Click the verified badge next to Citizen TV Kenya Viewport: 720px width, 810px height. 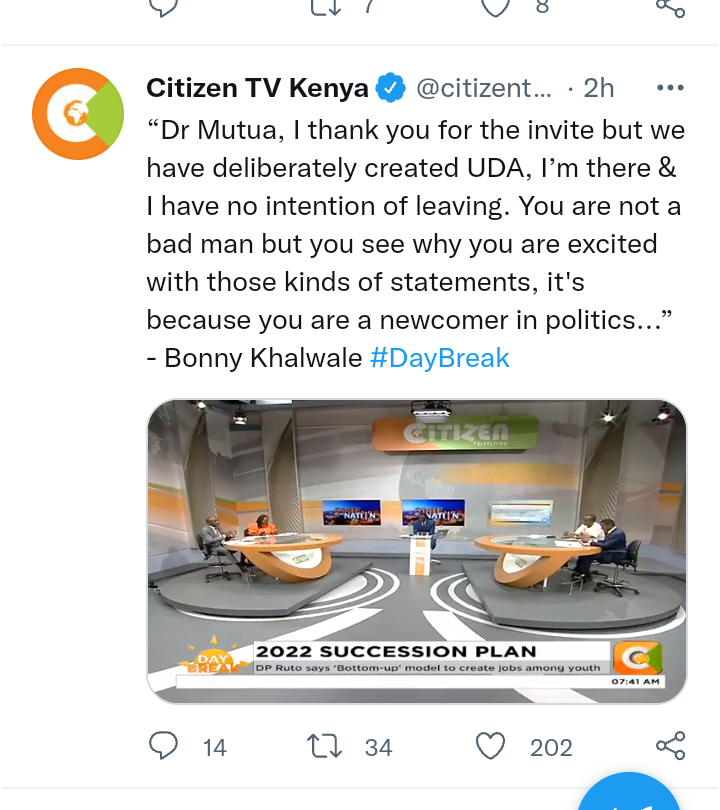(390, 88)
